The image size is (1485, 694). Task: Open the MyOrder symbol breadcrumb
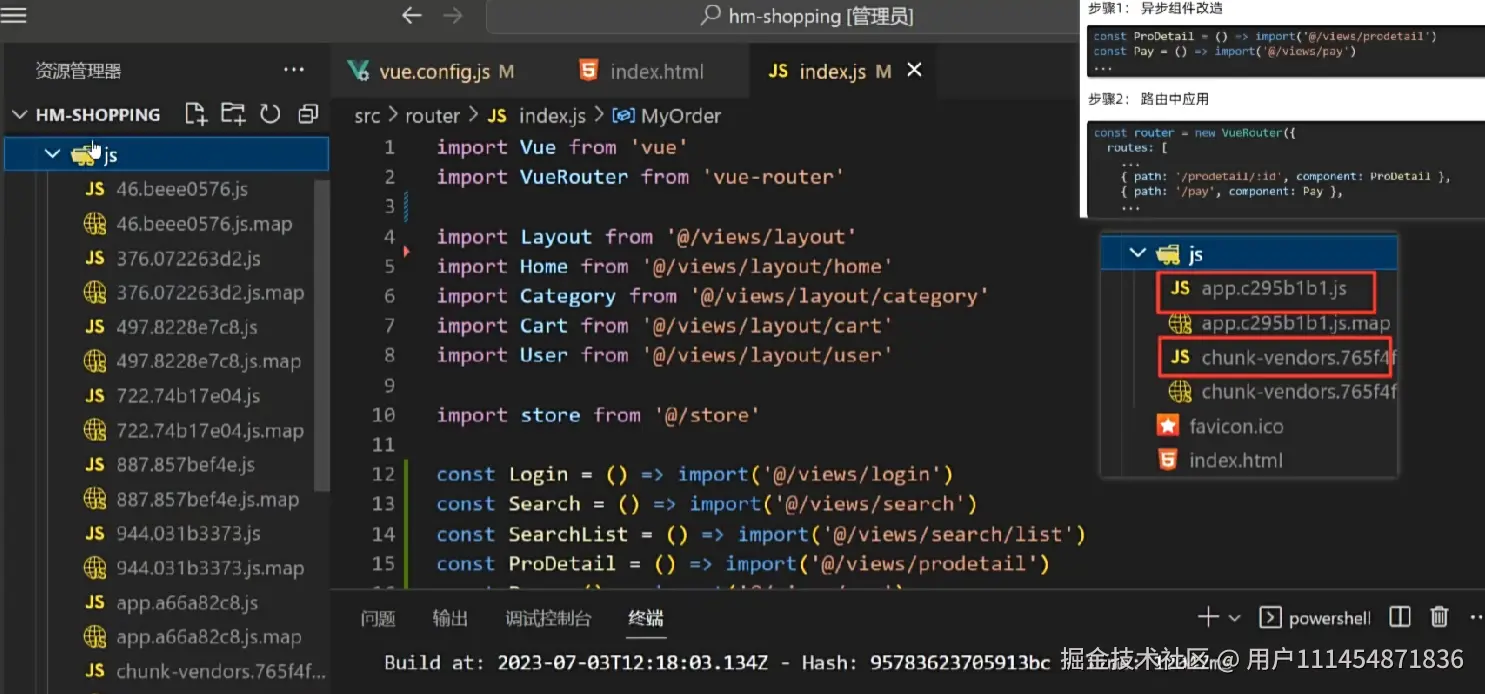666,116
